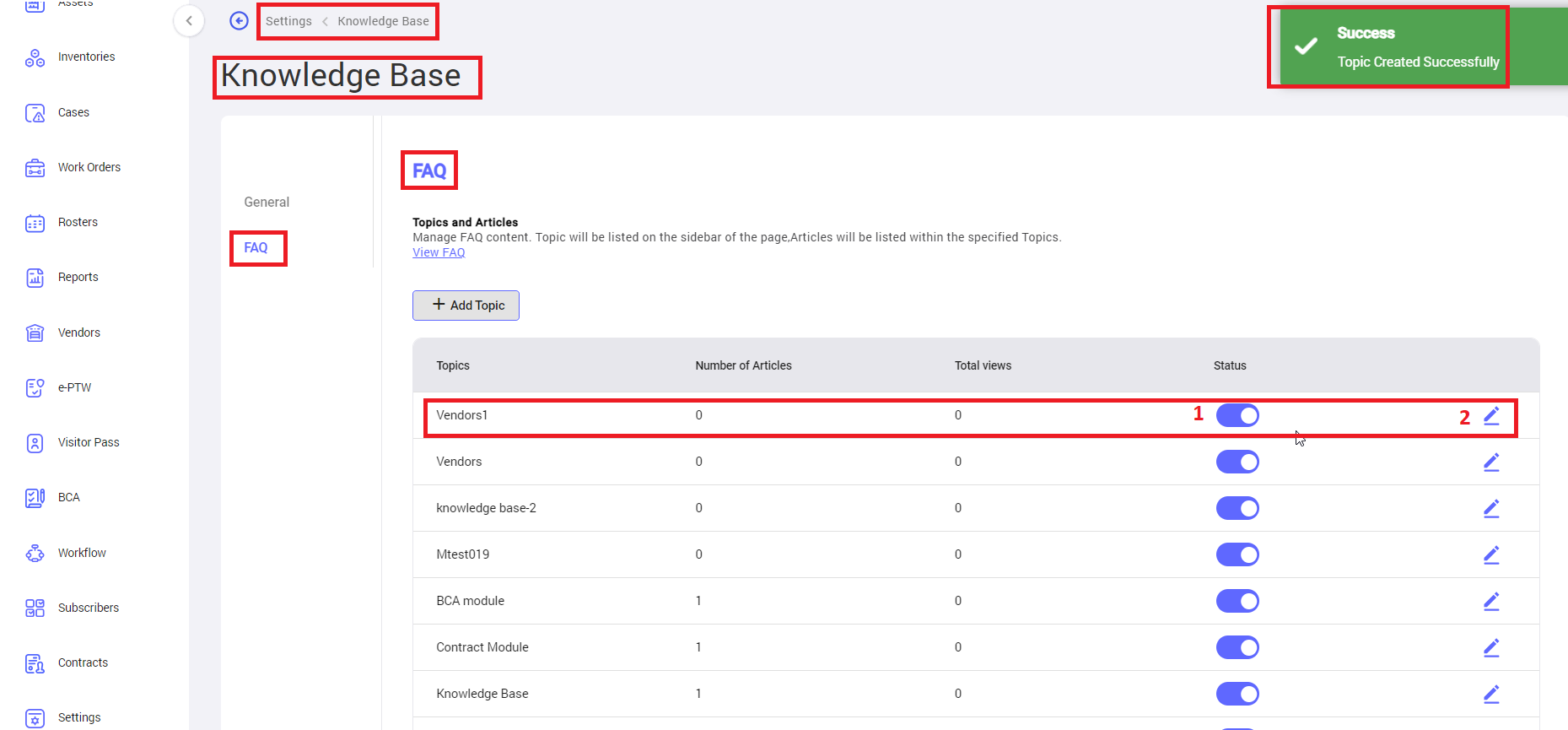
Task: Collapse the sidebar with chevron button
Action: (x=189, y=21)
